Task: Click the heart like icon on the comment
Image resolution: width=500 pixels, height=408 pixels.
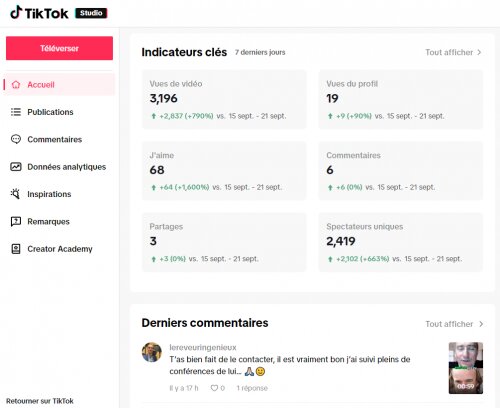Action: coord(214,388)
